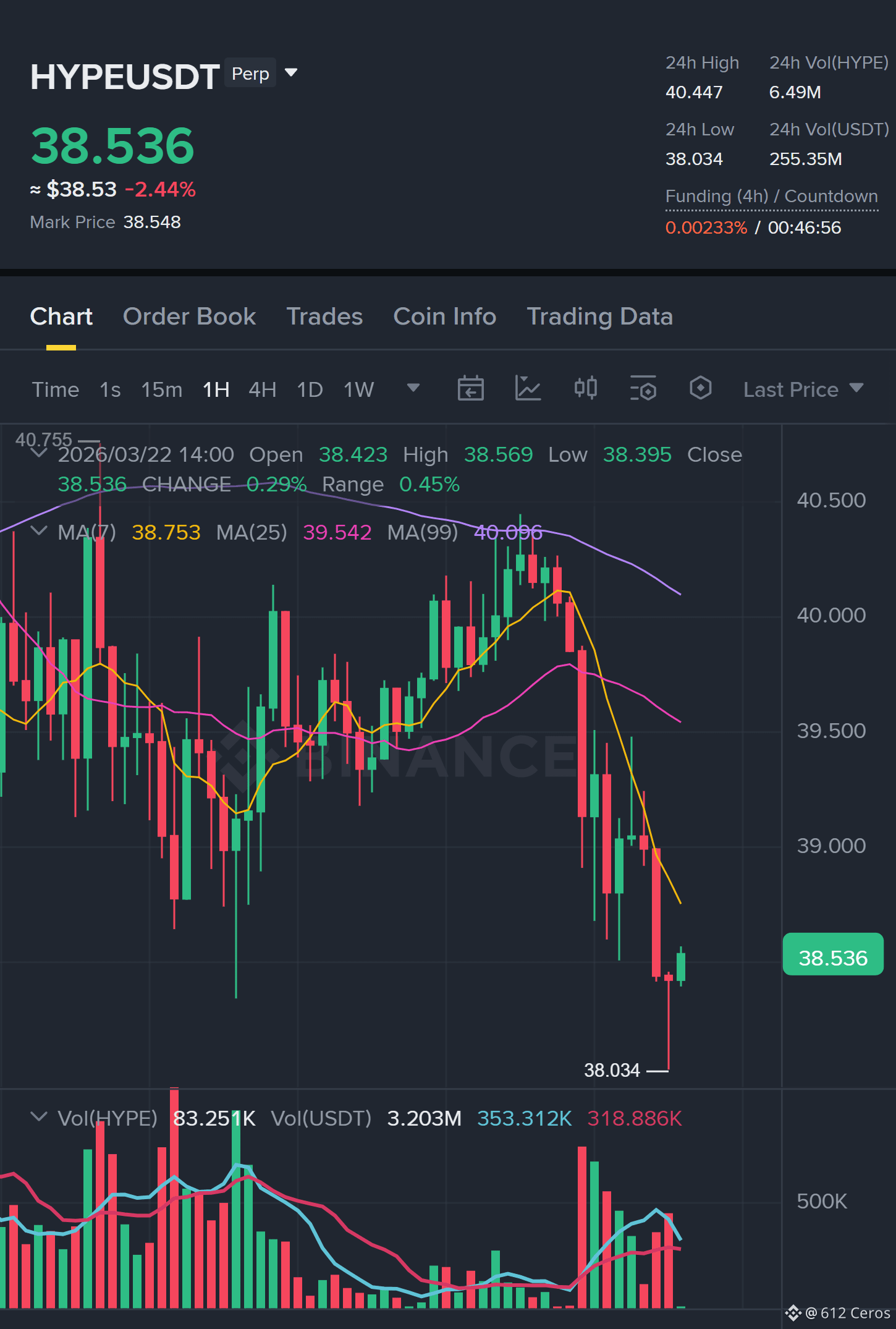Open the Last Price selector dropdown
This screenshot has height=1329, width=896.
(x=803, y=389)
